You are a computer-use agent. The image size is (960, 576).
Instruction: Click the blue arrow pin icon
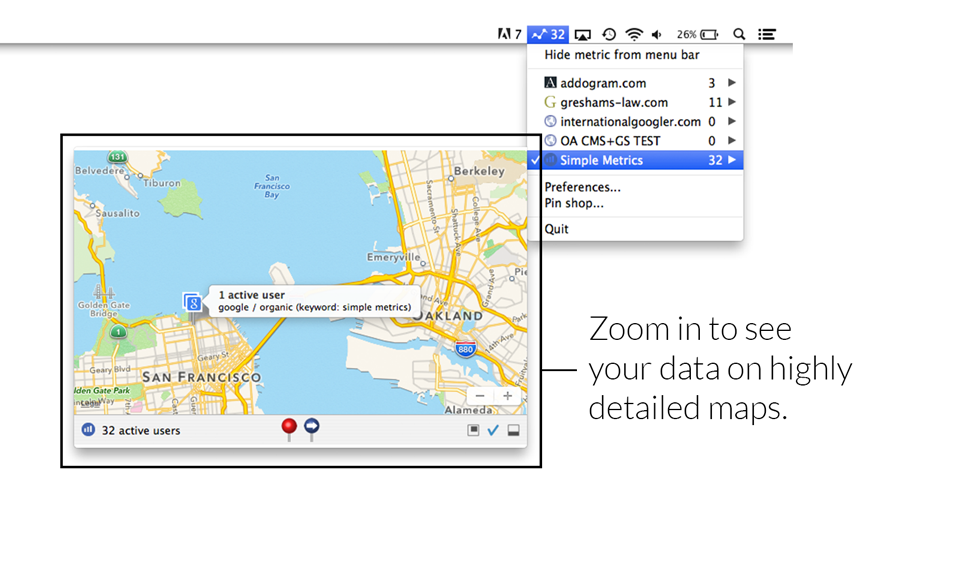312,428
